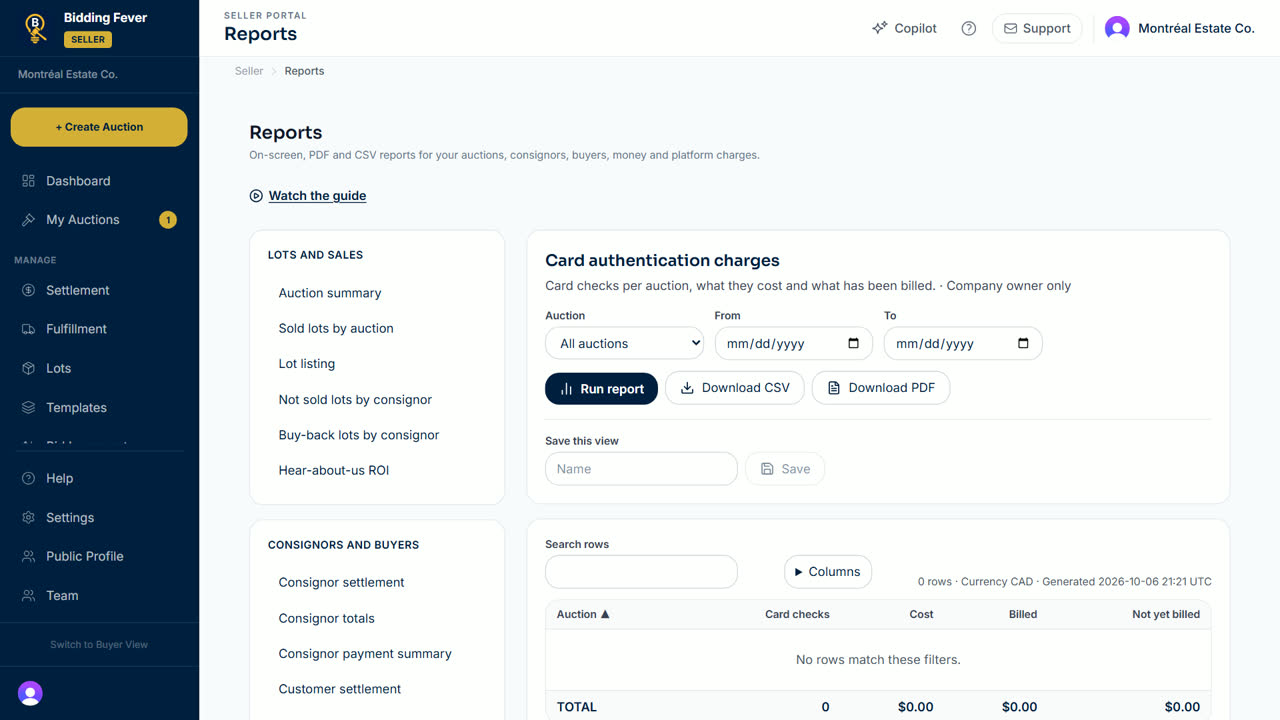The width and height of the screenshot is (1280, 720).
Task: Open Buy-back lots by consignor report
Action: 359,435
